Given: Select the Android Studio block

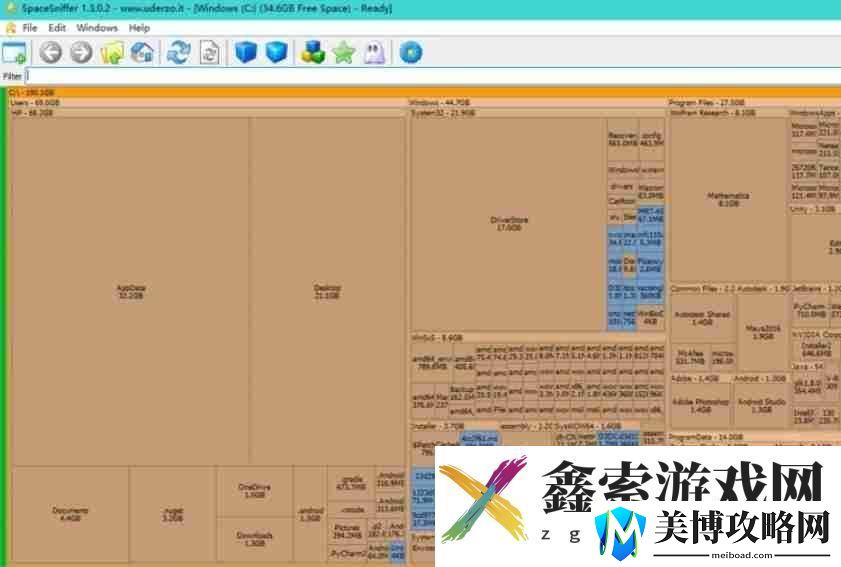Looking at the screenshot, I should pos(761,405).
